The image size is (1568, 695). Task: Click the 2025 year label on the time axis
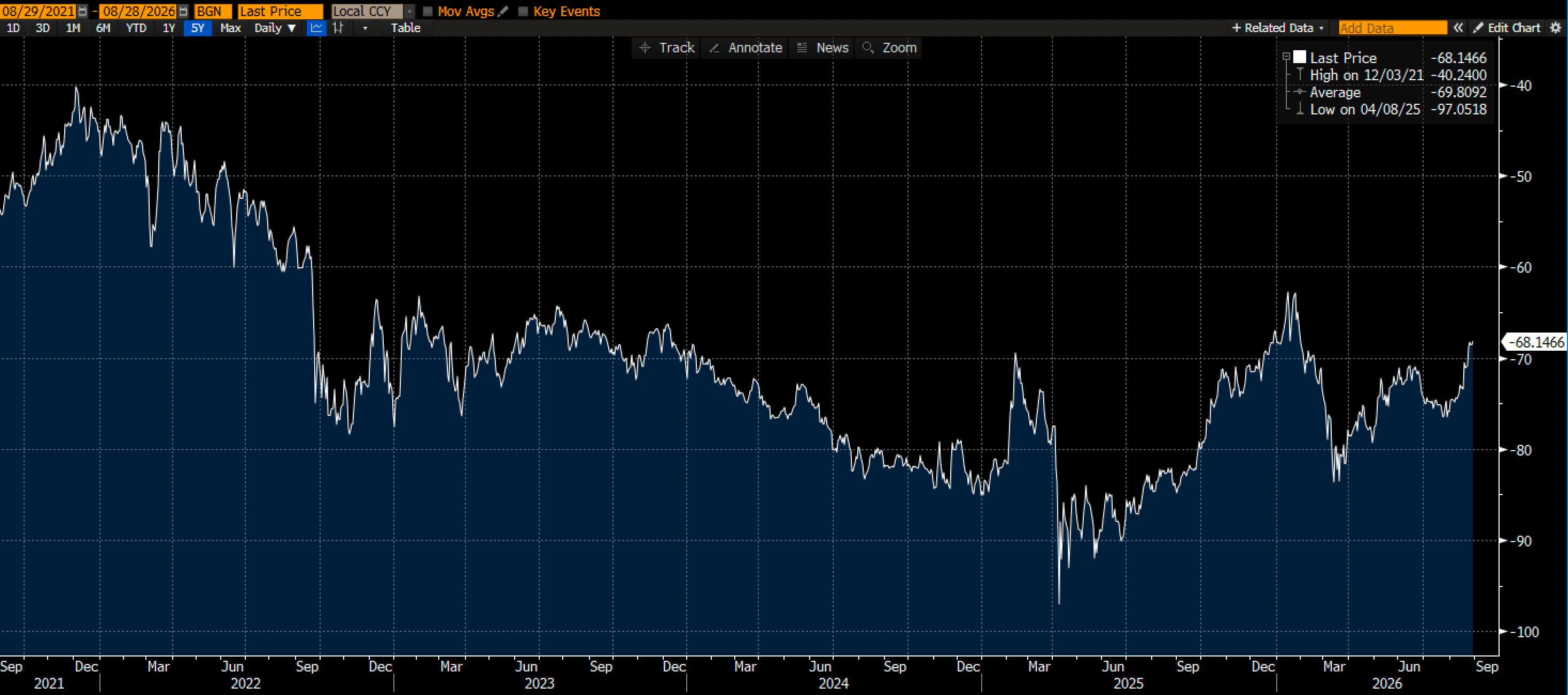click(1128, 683)
